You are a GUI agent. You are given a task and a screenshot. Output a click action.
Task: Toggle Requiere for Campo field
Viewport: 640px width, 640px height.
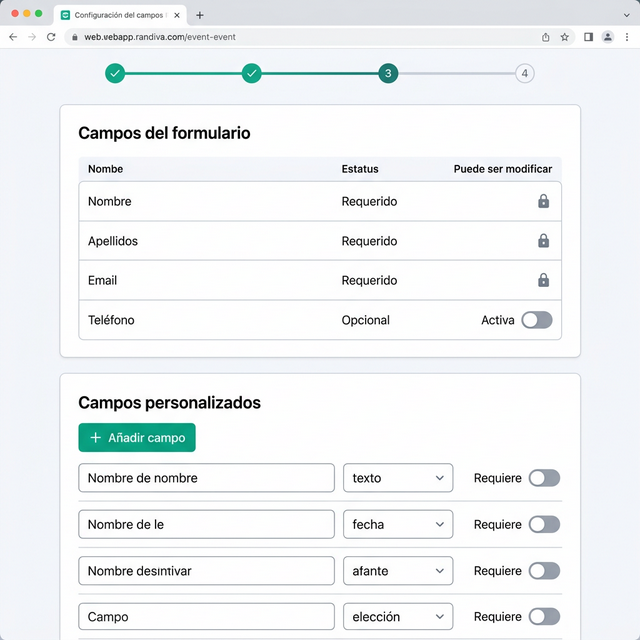click(544, 617)
